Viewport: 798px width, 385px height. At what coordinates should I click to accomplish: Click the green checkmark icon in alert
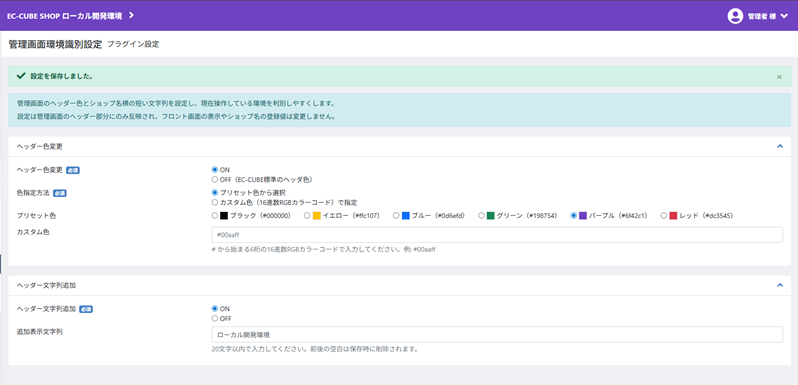pyautogui.click(x=21, y=76)
